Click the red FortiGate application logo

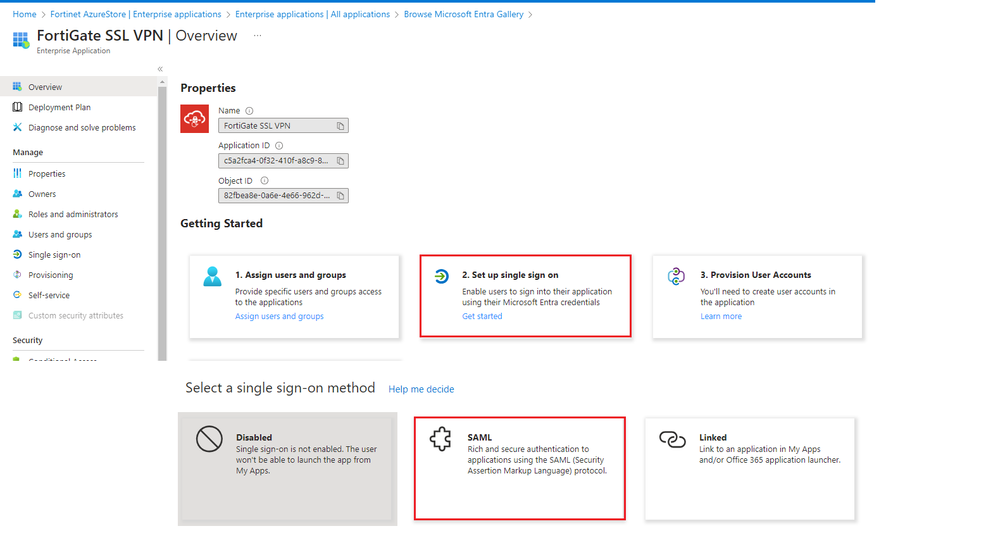point(194,118)
